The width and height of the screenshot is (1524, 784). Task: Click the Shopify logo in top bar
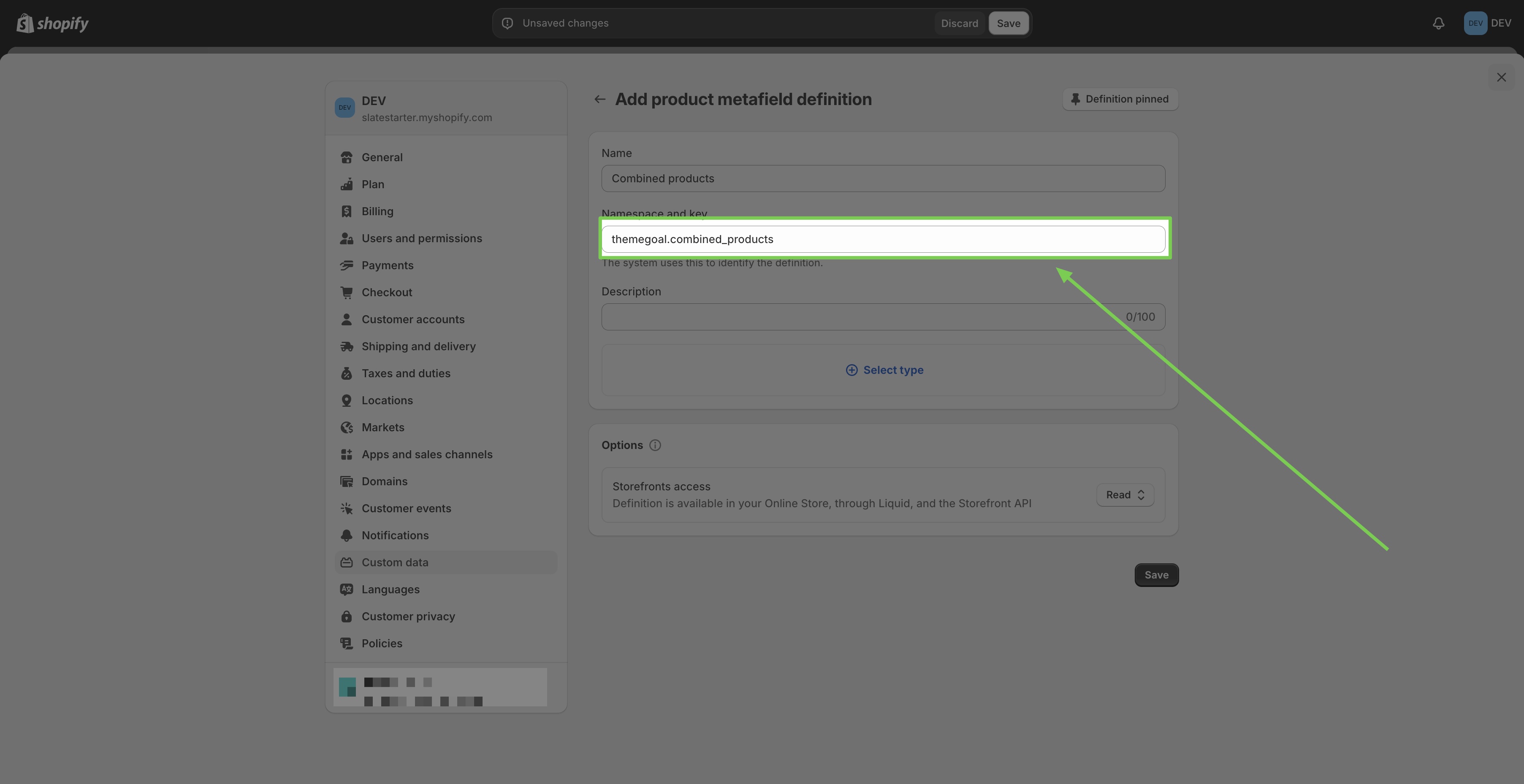tap(52, 23)
